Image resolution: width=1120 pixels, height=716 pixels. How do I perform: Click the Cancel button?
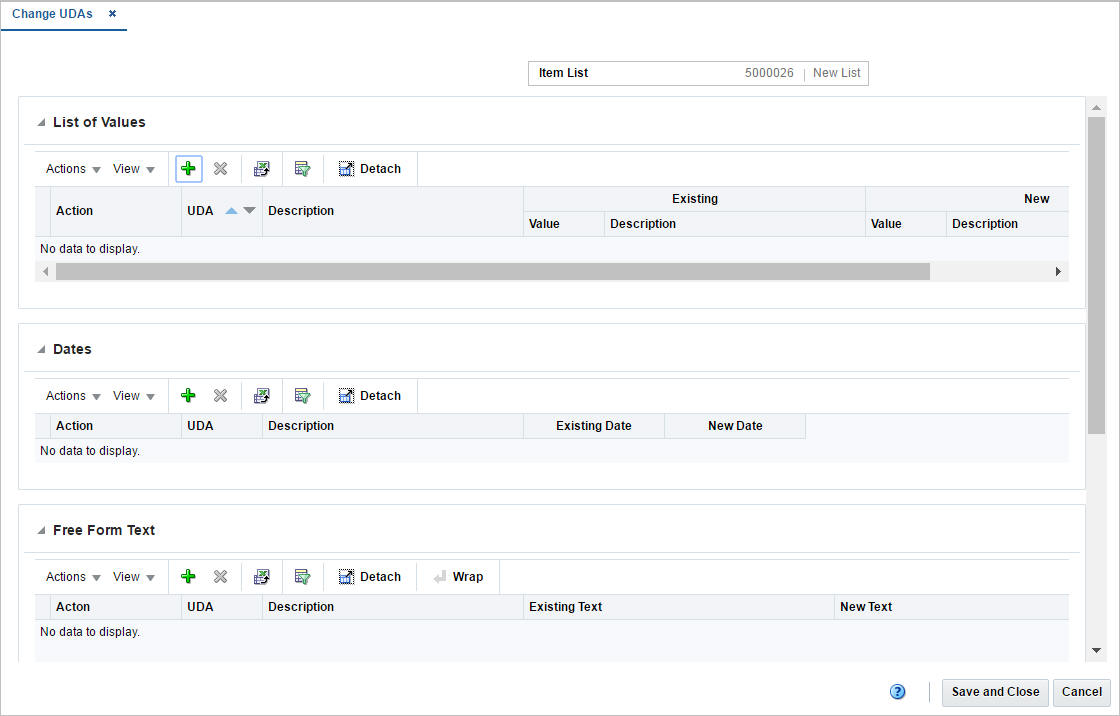coord(1081,692)
